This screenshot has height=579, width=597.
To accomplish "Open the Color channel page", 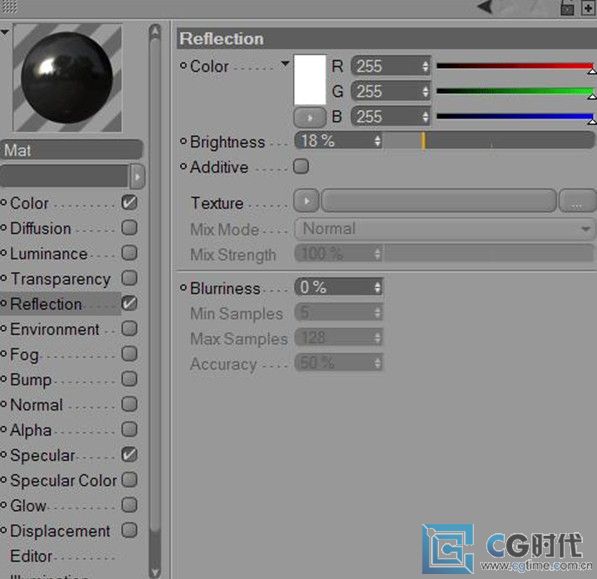I will coord(29,203).
